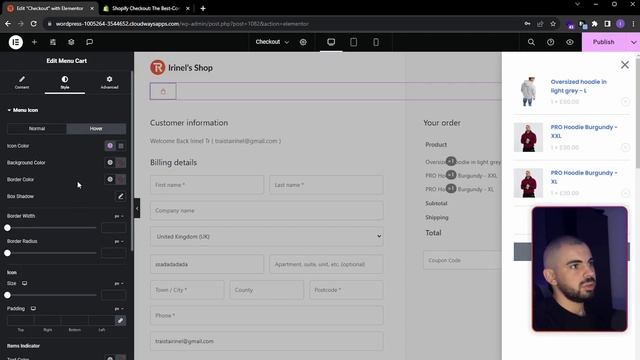Switch to Desktop responsive view
640x360 pixels.
coord(331,42)
